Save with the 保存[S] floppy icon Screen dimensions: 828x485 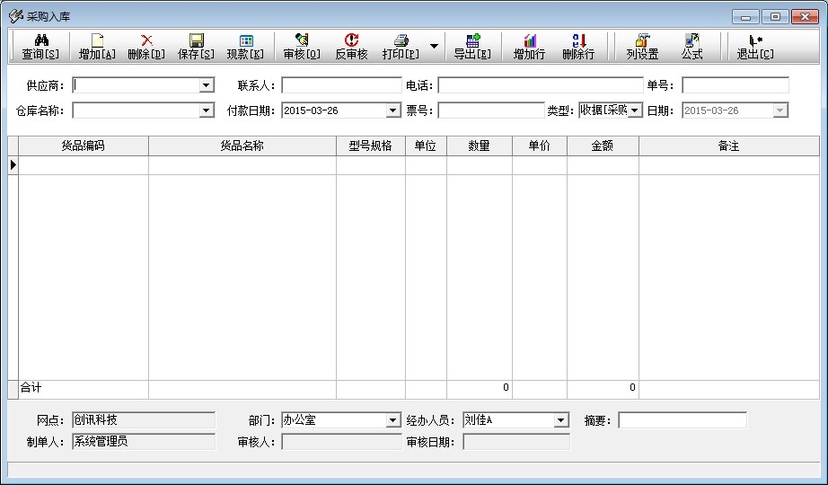coord(196,40)
